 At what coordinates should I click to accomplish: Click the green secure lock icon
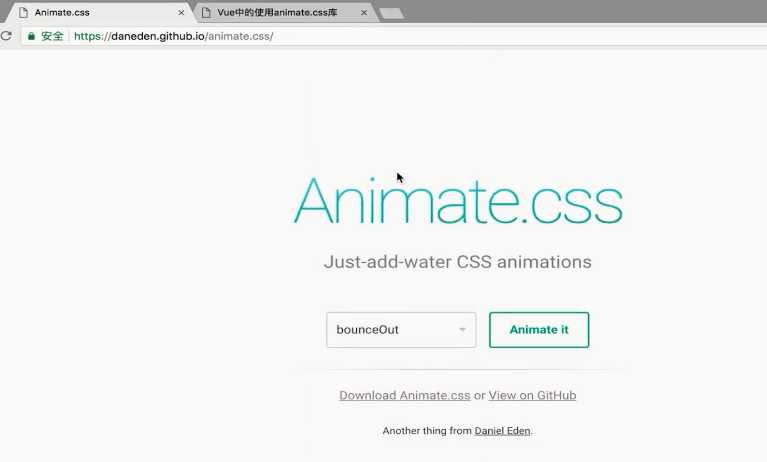coord(31,36)
